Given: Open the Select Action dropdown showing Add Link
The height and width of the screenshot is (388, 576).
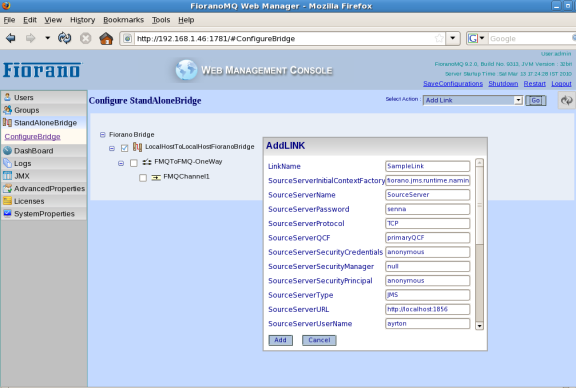Looking at the screenshot, I should (473, 100).
